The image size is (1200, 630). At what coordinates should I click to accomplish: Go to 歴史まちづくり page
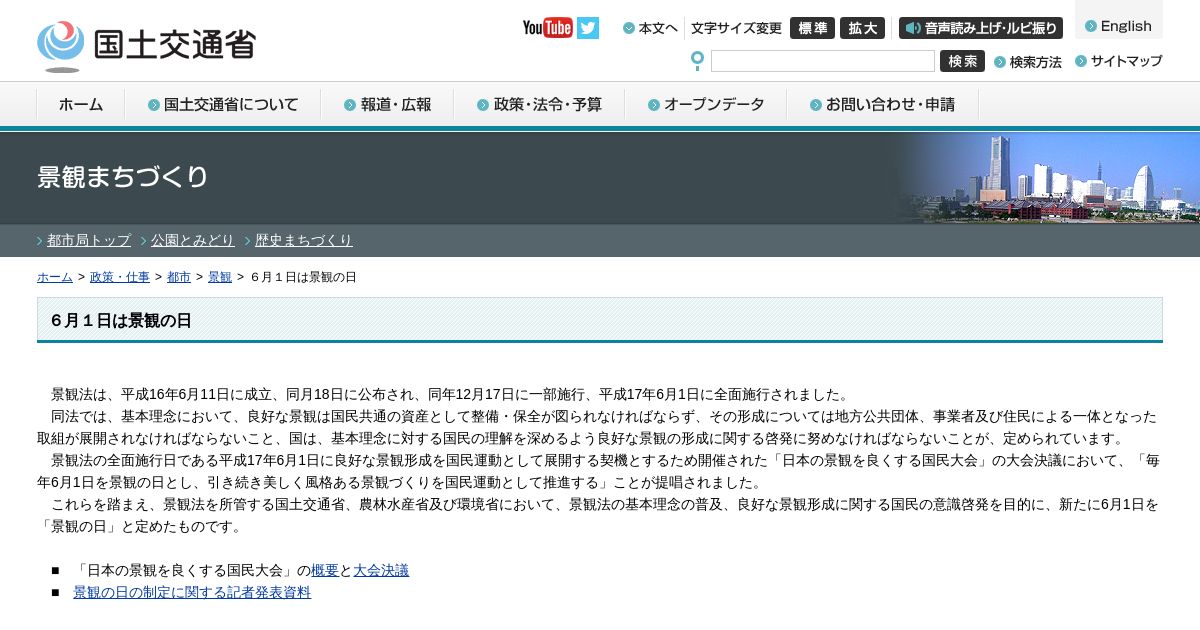[303, 240]
